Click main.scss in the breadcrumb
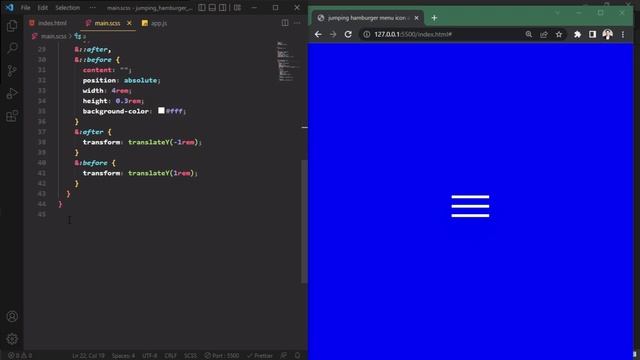640x360 pixels. tap(53, 36)
